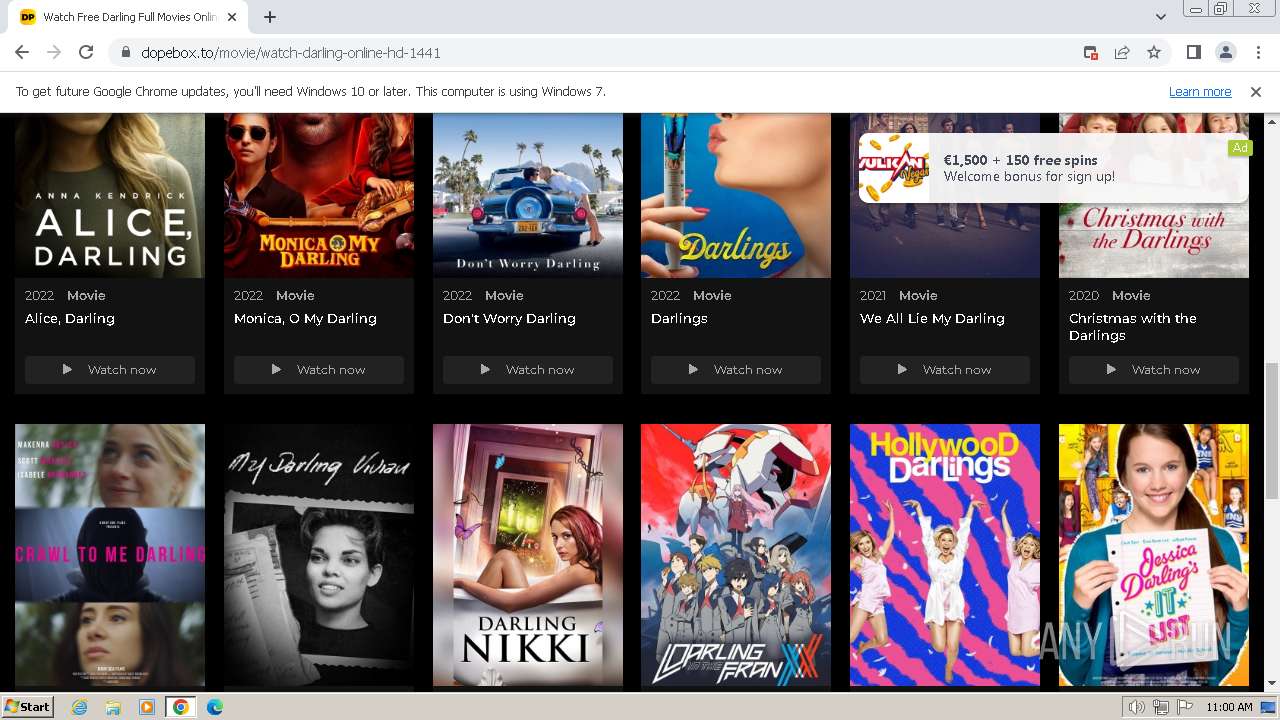This screenshot has height=720, width=1280.
Task: Go back to the previous page
Action: (22, 53)
